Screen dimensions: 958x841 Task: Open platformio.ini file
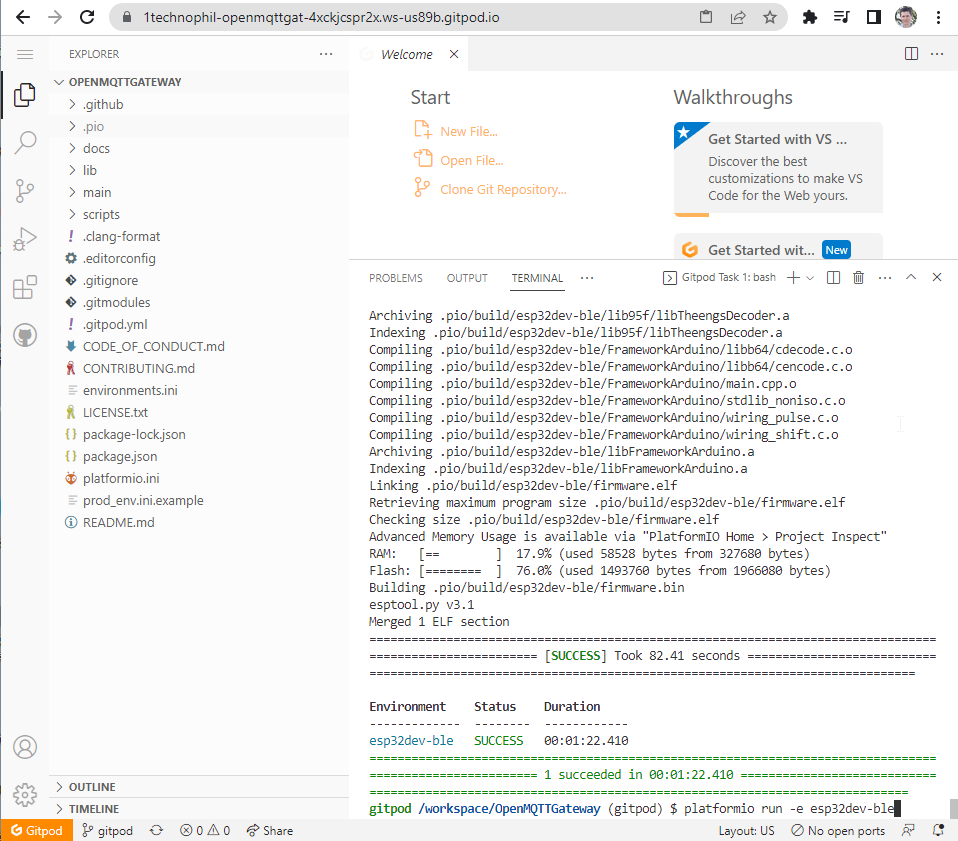pos(120,478)
